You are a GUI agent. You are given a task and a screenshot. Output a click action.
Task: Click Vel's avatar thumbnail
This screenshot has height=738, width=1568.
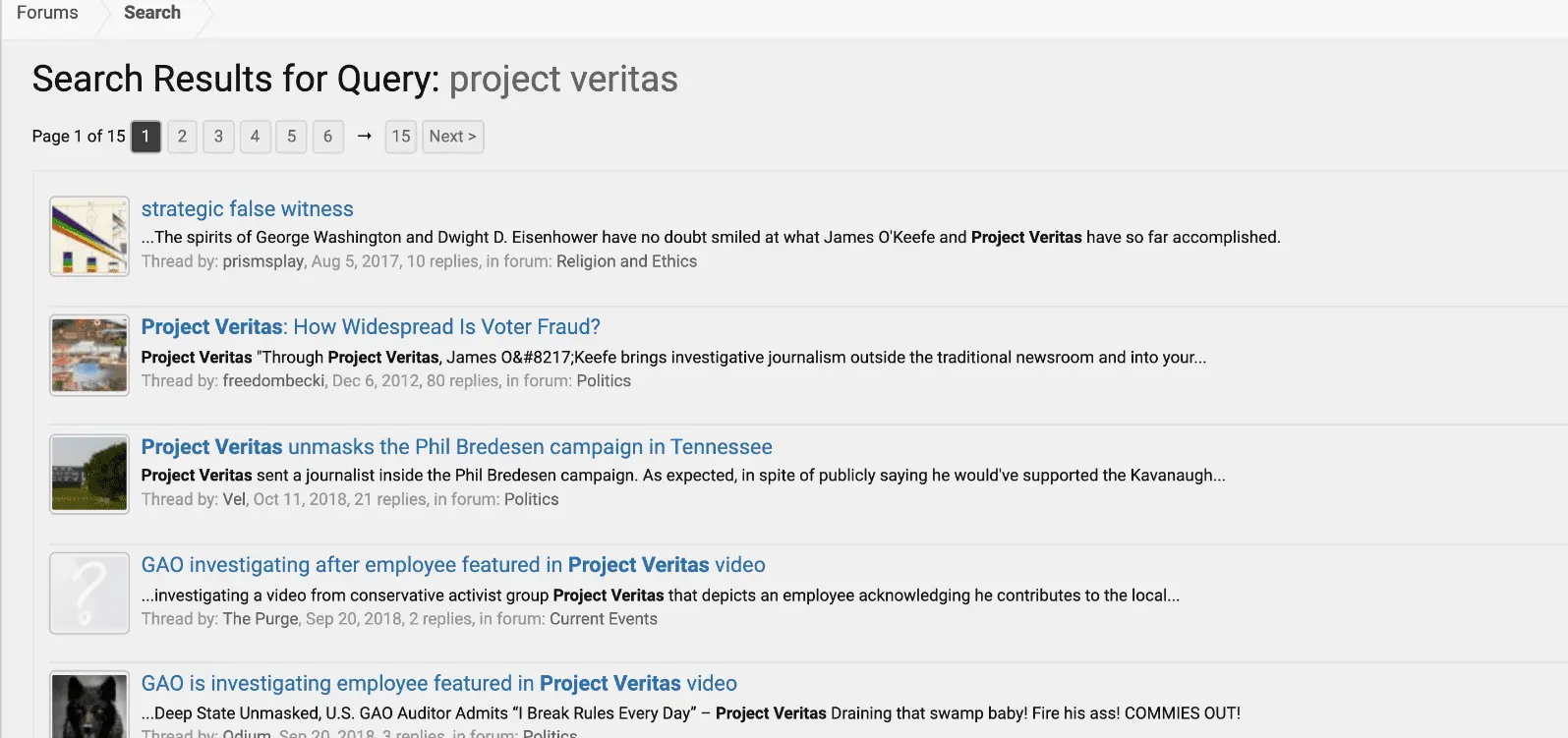pyautogui.click(x=89, y=474)
